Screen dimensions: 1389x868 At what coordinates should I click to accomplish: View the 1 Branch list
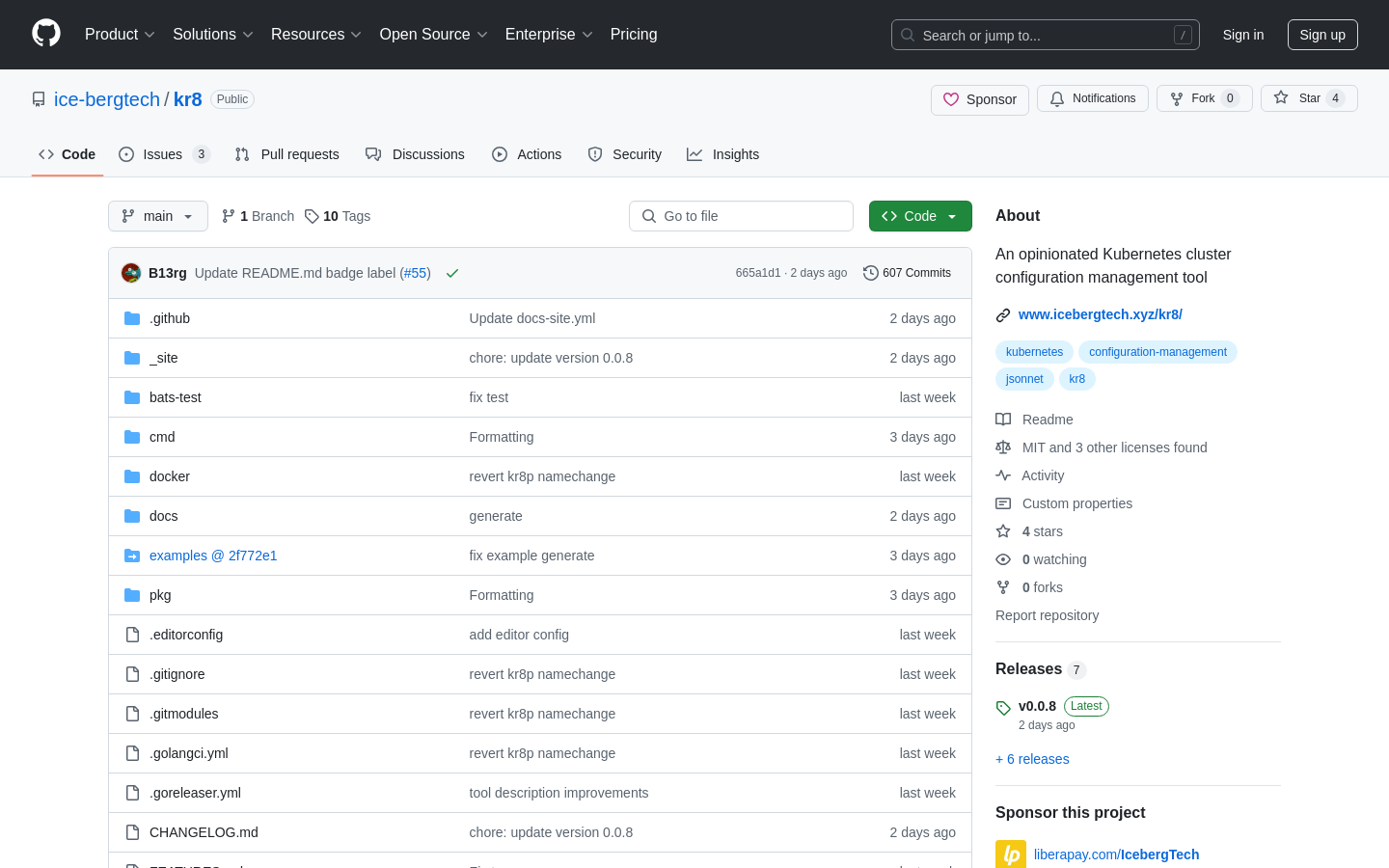coord(258,216)
